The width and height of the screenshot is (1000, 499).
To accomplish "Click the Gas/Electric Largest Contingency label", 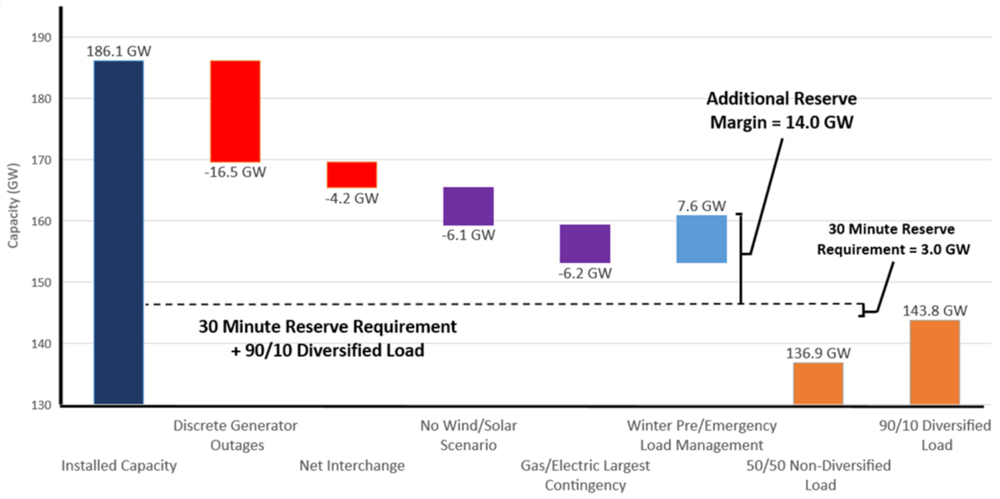I will [x=585, y=475].
